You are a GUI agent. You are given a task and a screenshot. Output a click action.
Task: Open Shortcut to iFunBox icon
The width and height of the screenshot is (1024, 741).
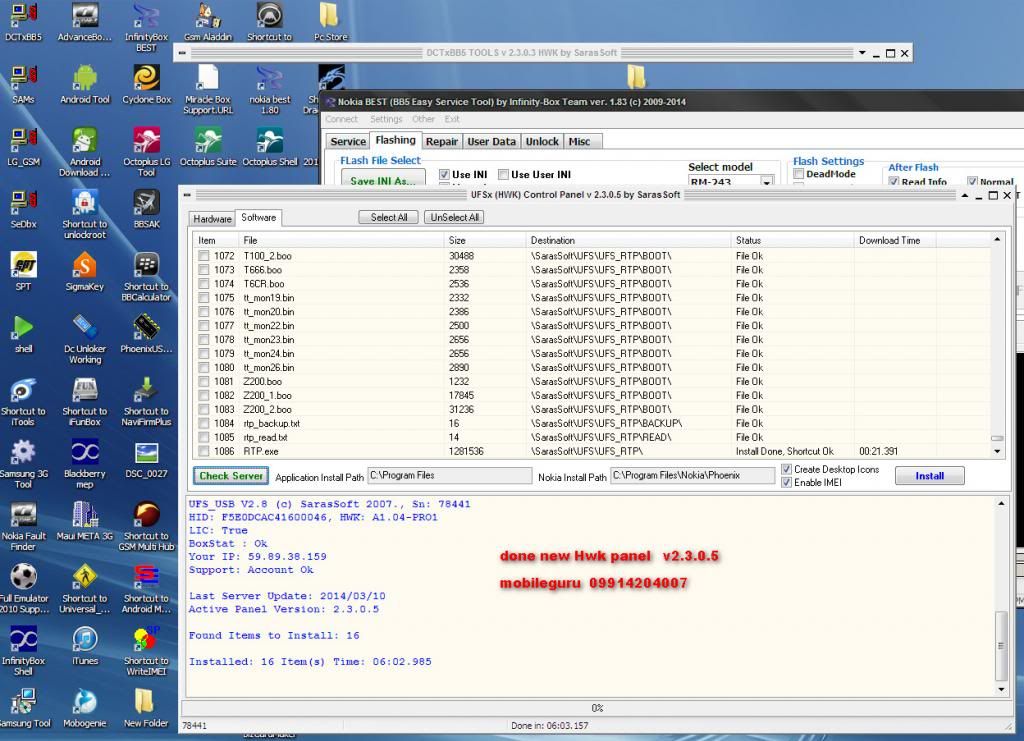[x=85, y=402]
